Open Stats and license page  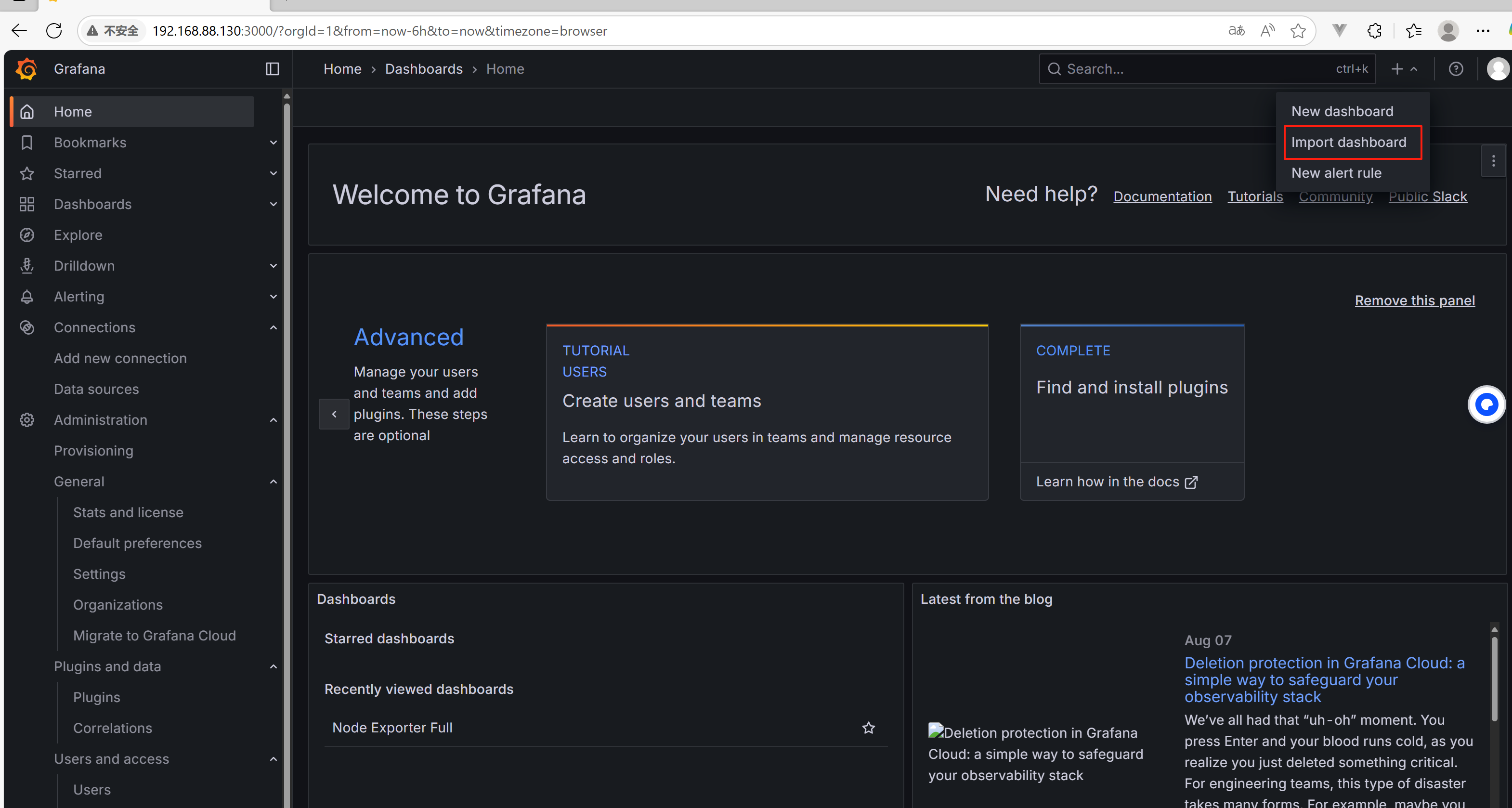(128, 512)
